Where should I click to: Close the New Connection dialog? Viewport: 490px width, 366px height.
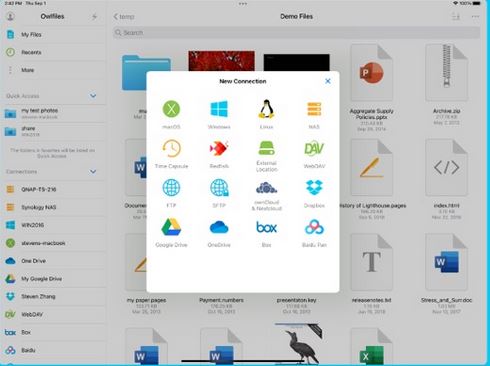[x=328, y=81]
